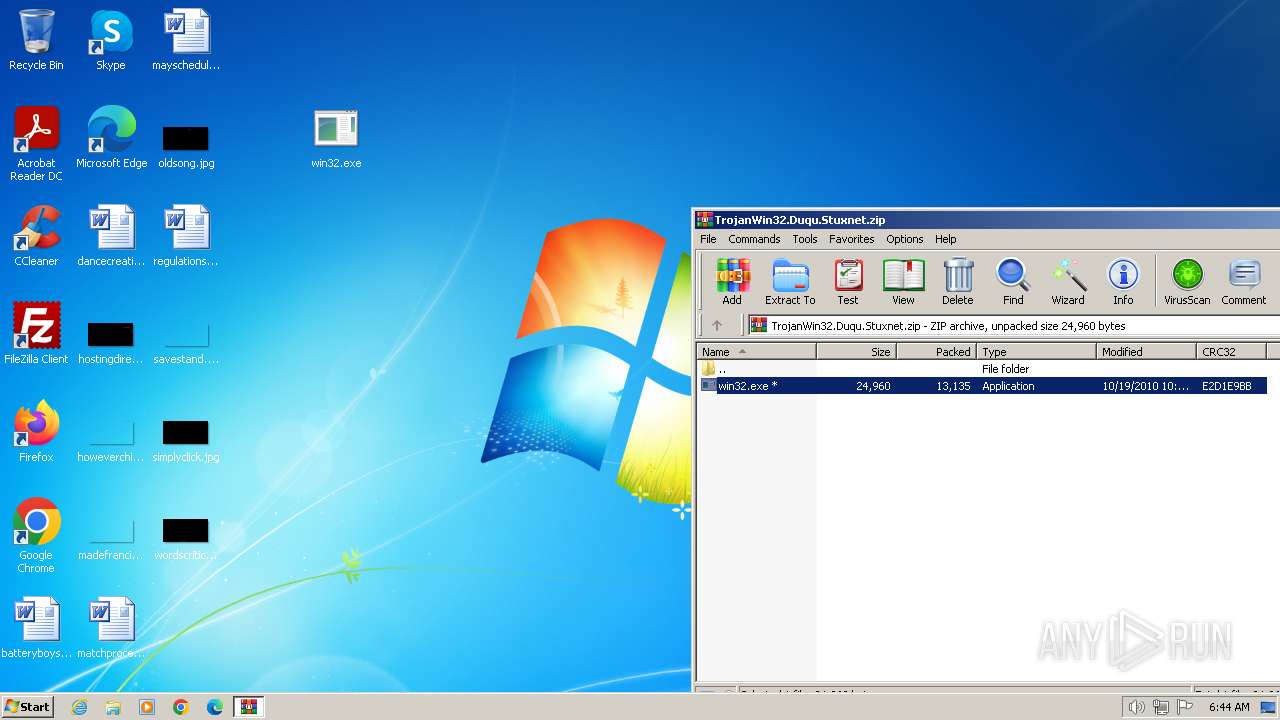Image resolution: width=1280 pixels, height=720 pixels.
Task: Select the Skype desktop shortcut
Action: point(111,40)
